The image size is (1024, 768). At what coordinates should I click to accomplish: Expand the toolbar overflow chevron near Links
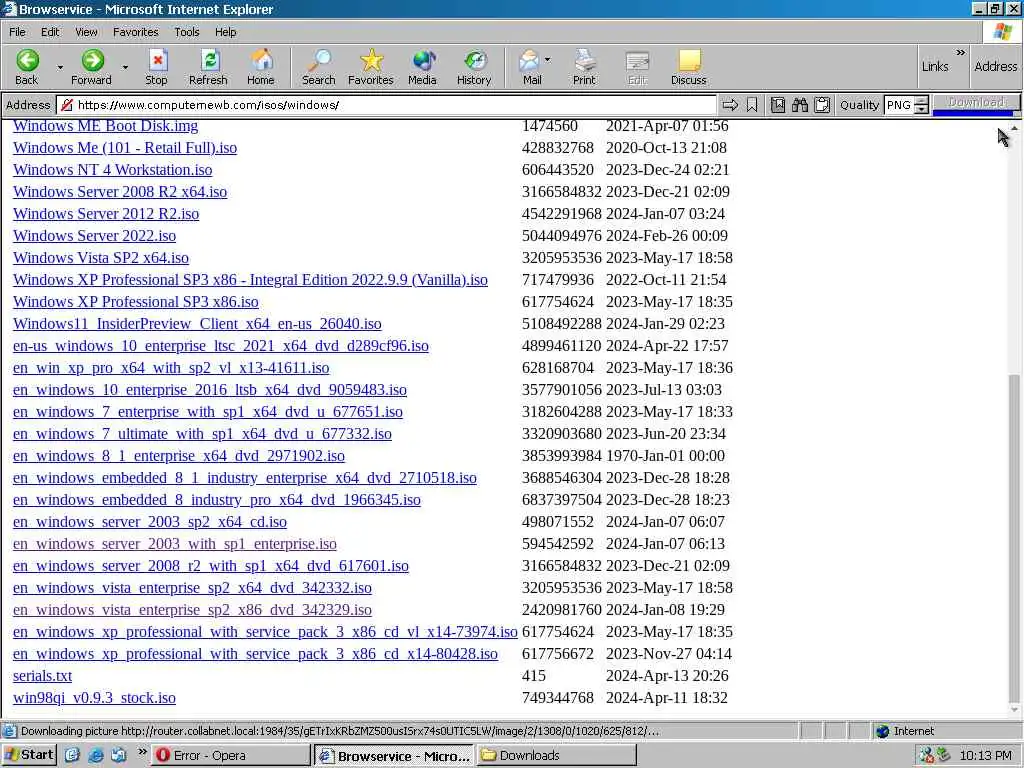(961, 53)
